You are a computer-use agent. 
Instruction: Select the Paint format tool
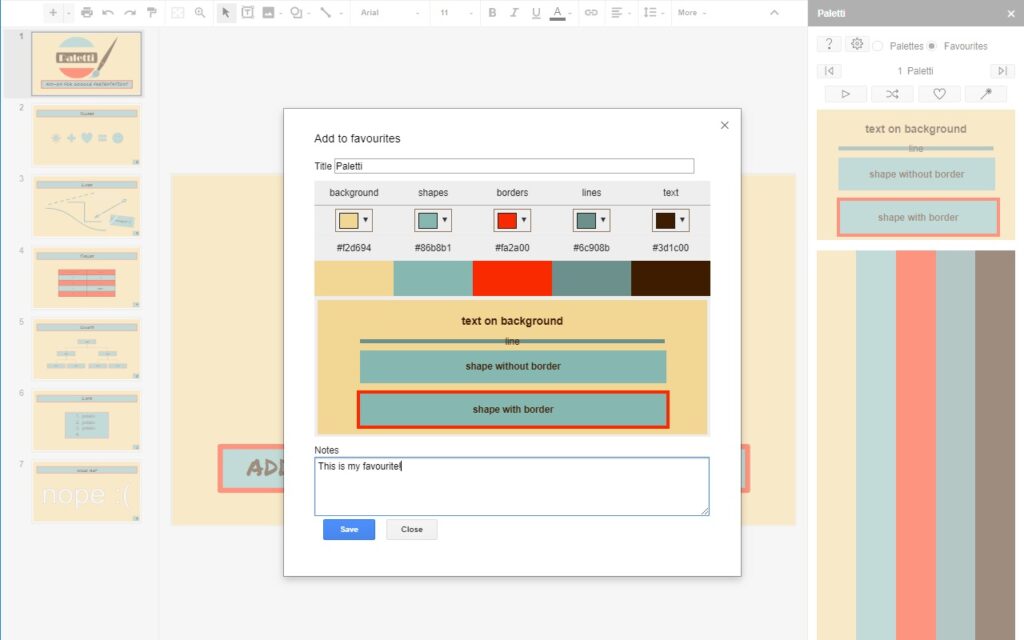coord(150,13)
